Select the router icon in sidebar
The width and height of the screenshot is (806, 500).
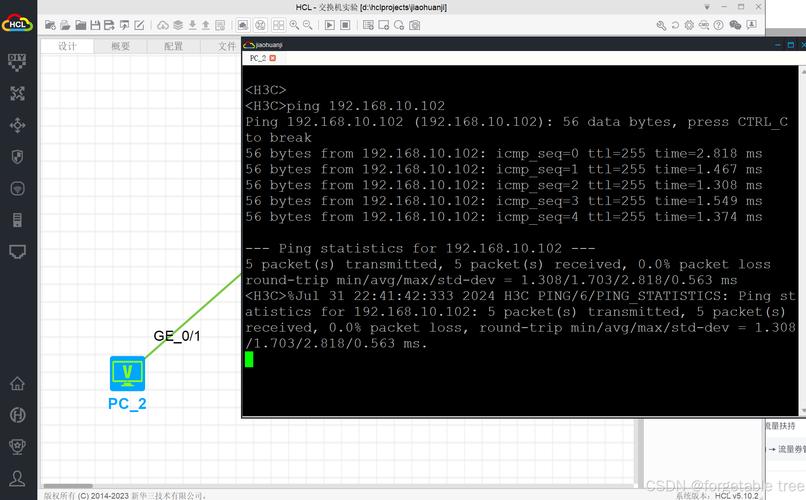tap(17, 94)
